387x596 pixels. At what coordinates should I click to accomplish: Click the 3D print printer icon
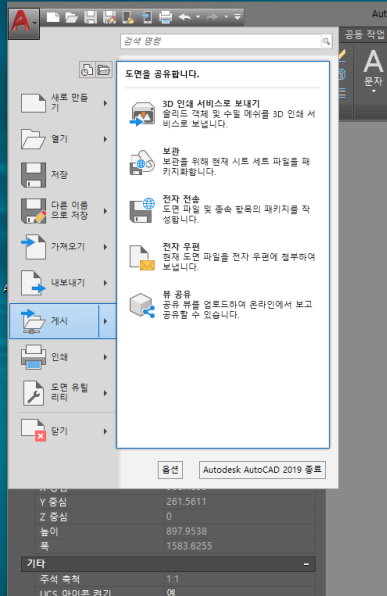142,114
